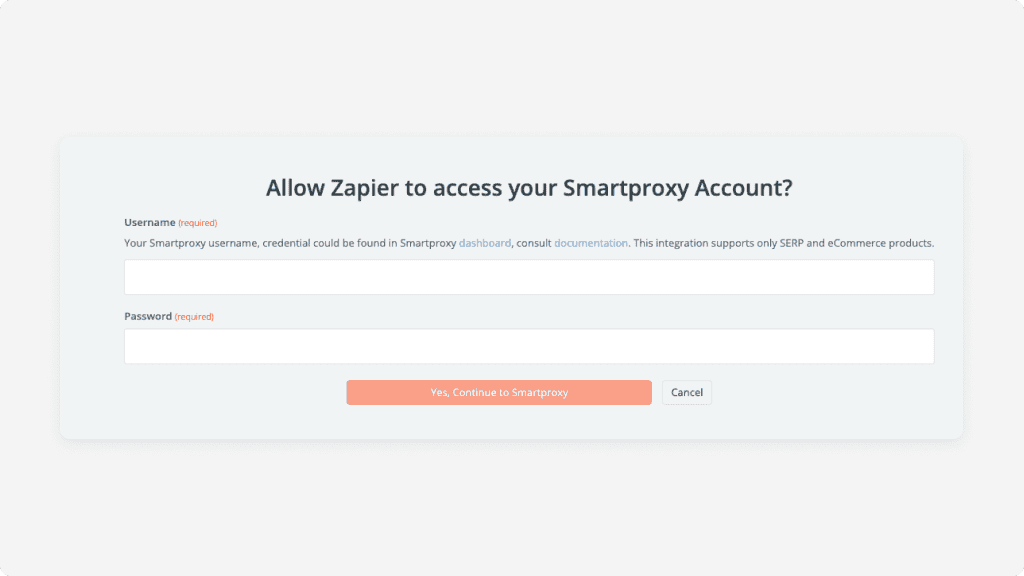Open the documentation link
The height and width of the screenshot is (576, 1024).
[x=591, y=243]
